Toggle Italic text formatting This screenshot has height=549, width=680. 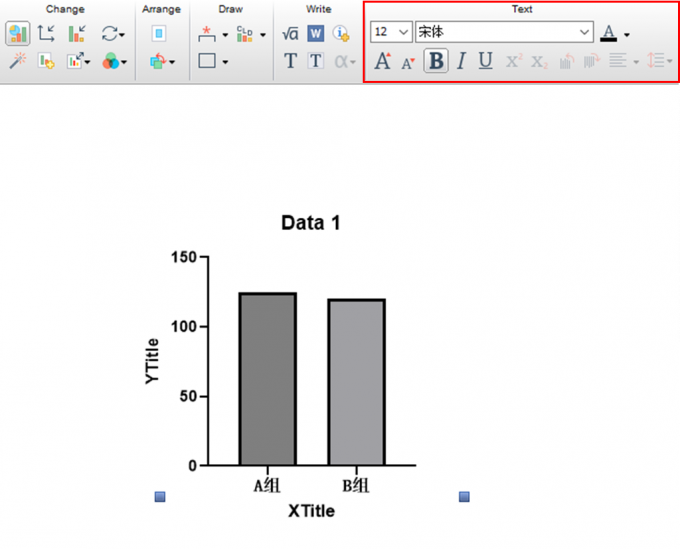point(461,61)
